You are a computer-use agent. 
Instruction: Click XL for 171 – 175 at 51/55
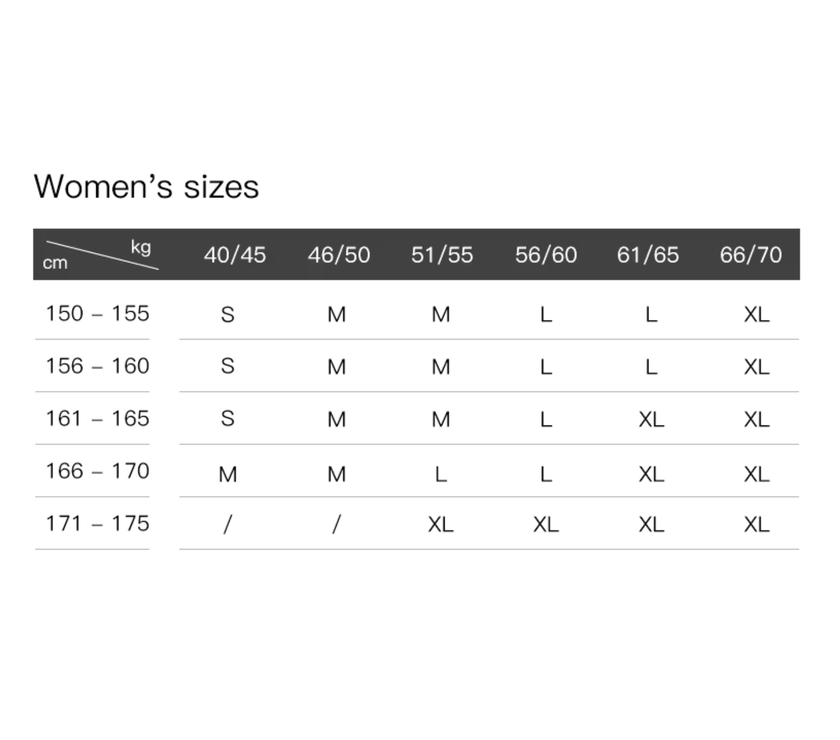click(441, 525)
